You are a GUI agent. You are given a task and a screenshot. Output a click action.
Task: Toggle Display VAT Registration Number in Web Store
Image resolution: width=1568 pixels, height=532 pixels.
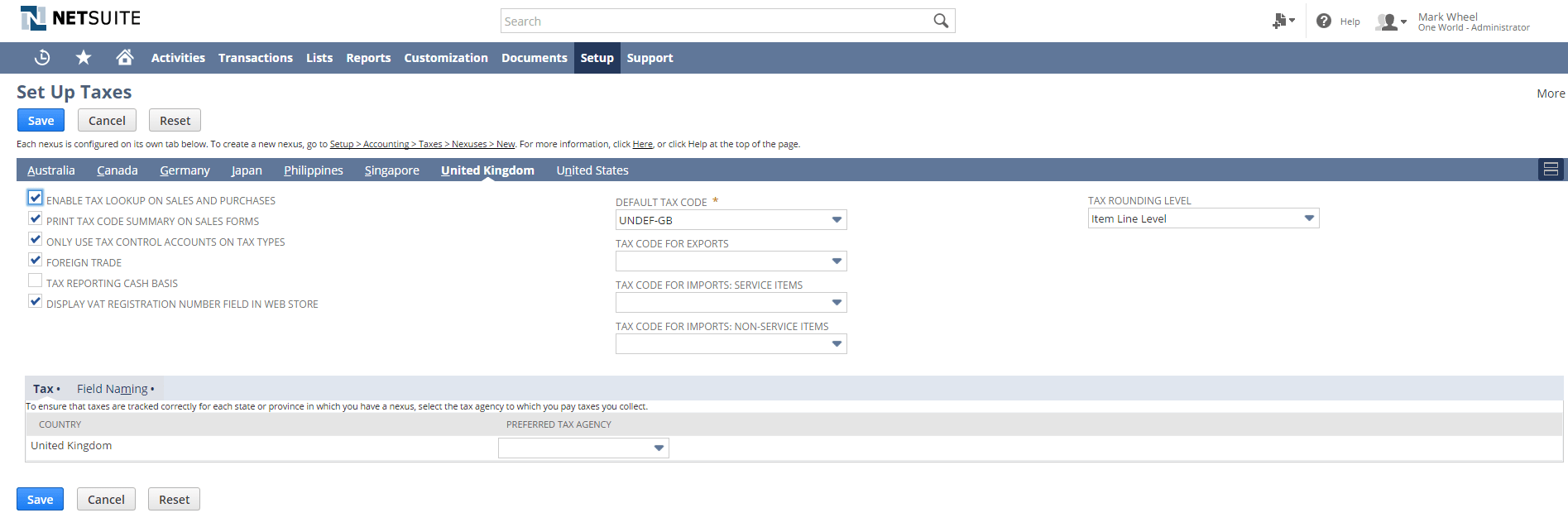coord(35,301)
